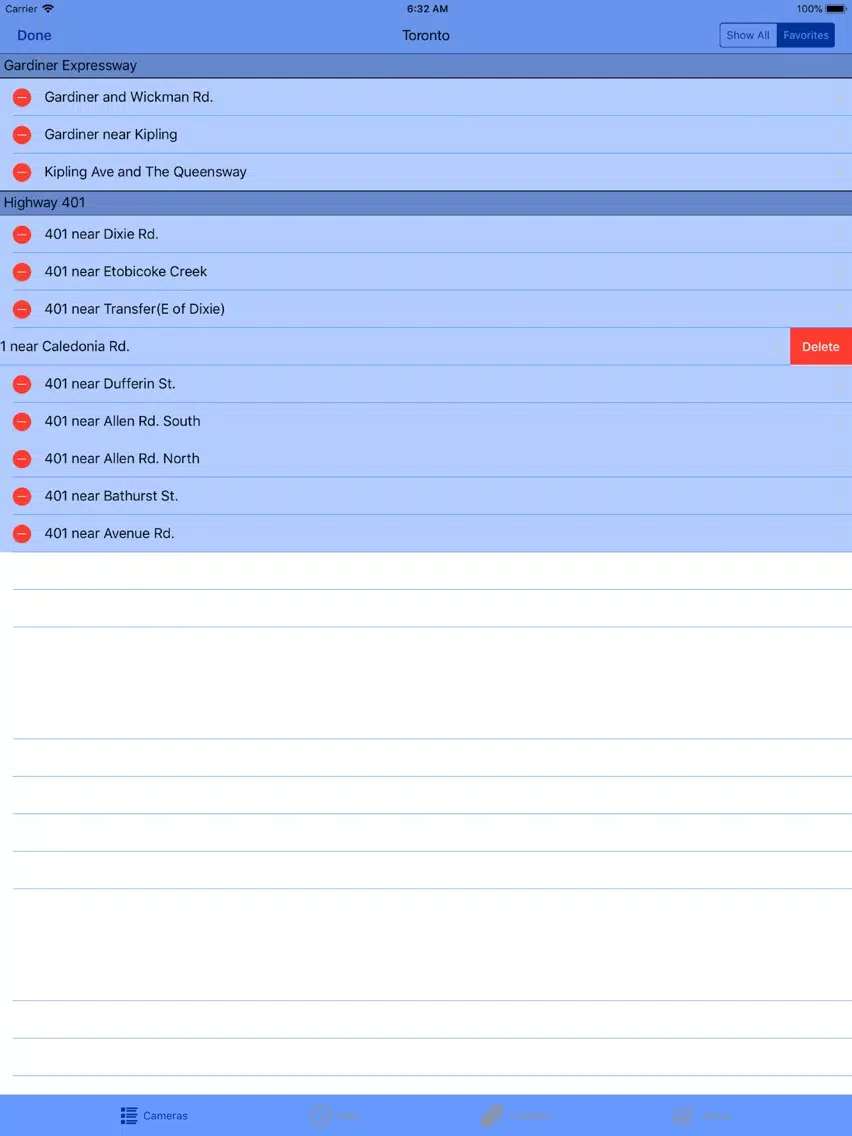852x1136 pixels.
Task: Choose the "401 near Etobicoke Creek" camera
Action: [126, 272]
